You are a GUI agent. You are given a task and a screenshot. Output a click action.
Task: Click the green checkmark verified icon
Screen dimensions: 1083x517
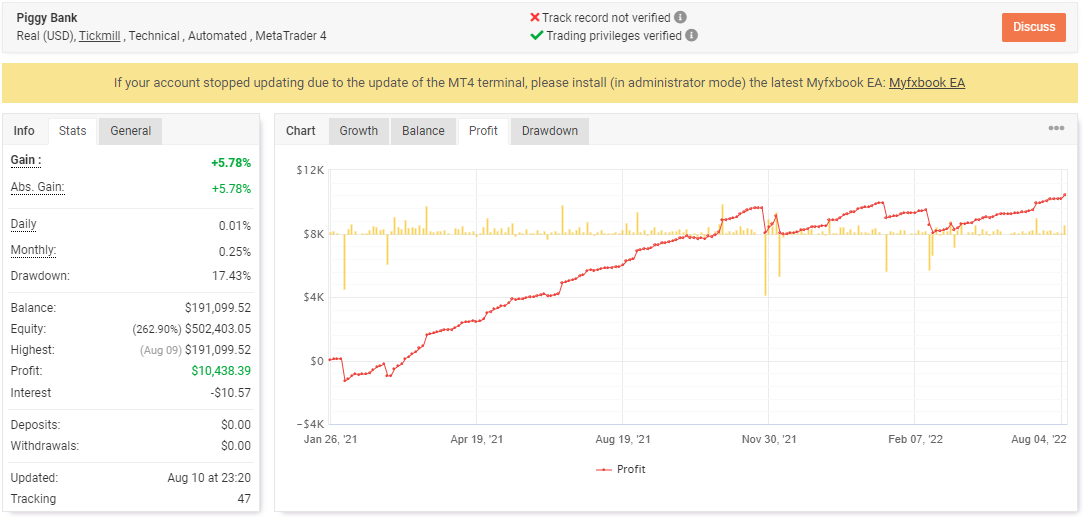537,35
